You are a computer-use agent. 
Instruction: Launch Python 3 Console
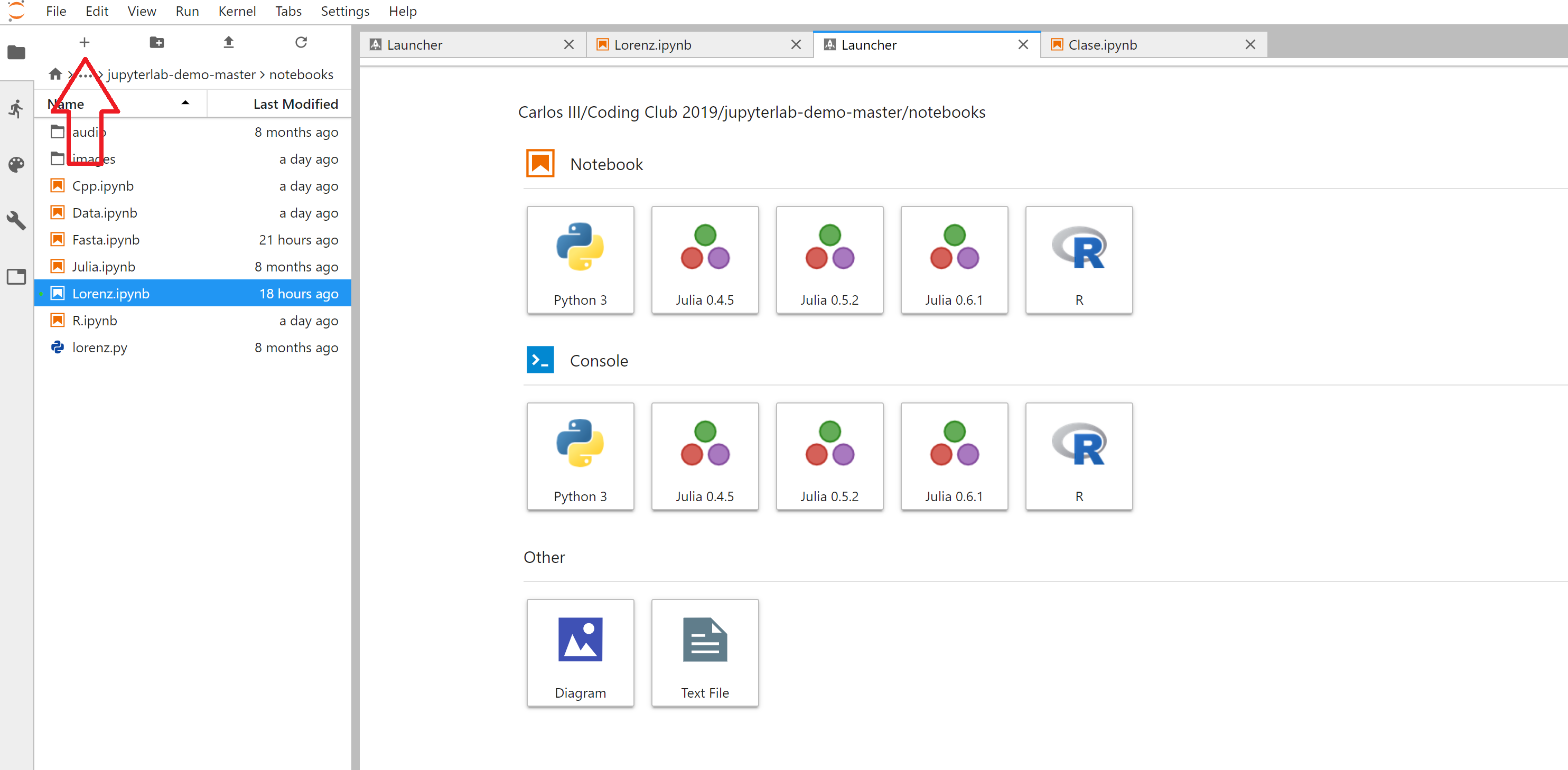pos(580,454)
